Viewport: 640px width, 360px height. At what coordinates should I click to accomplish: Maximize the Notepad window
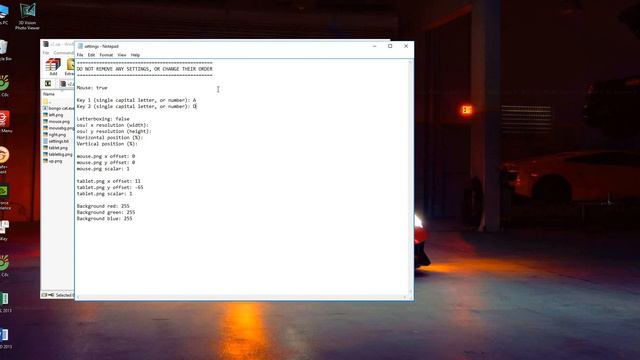tap(390, 46)
